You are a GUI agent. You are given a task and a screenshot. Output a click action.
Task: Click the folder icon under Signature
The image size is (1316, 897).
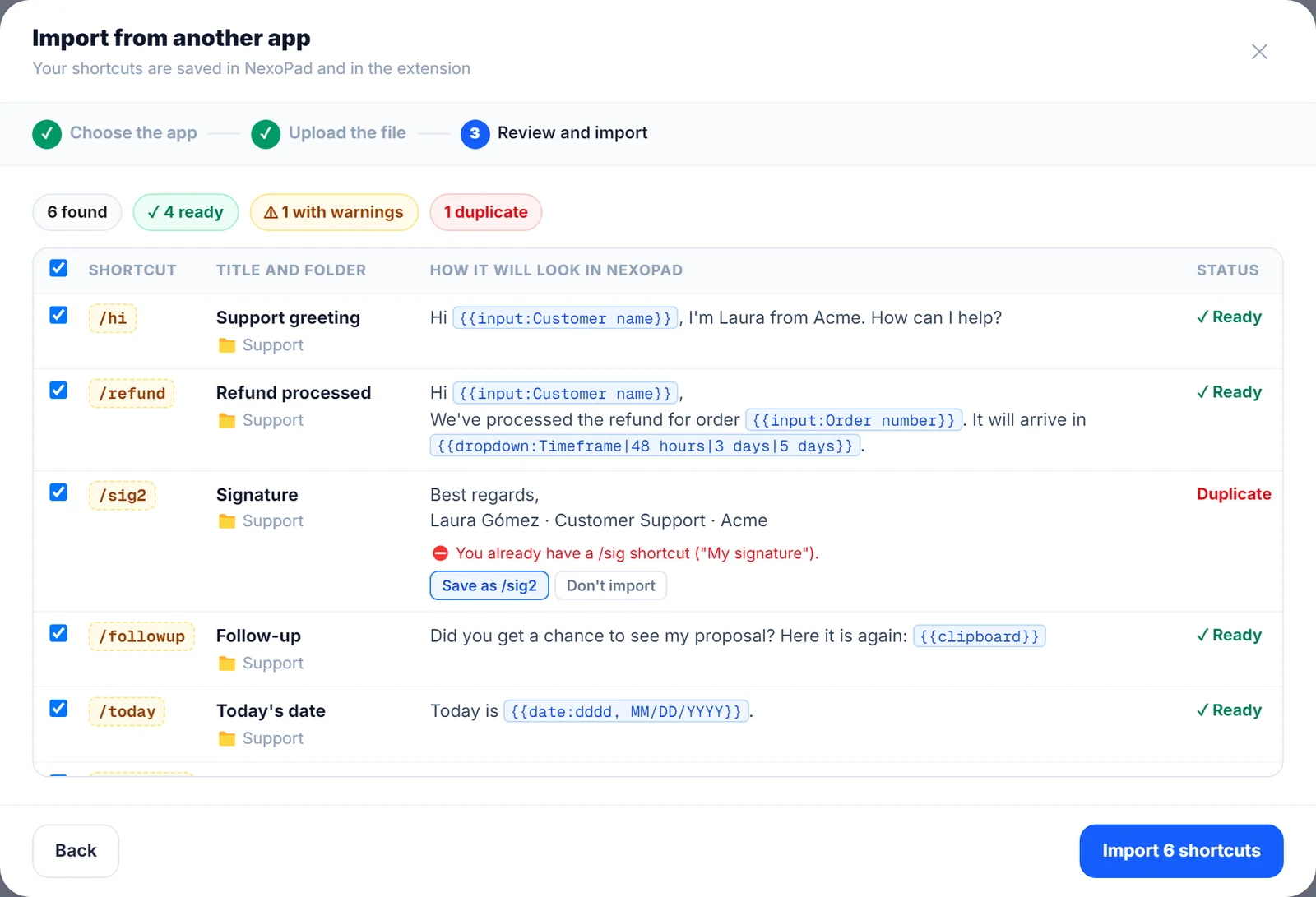227,521
